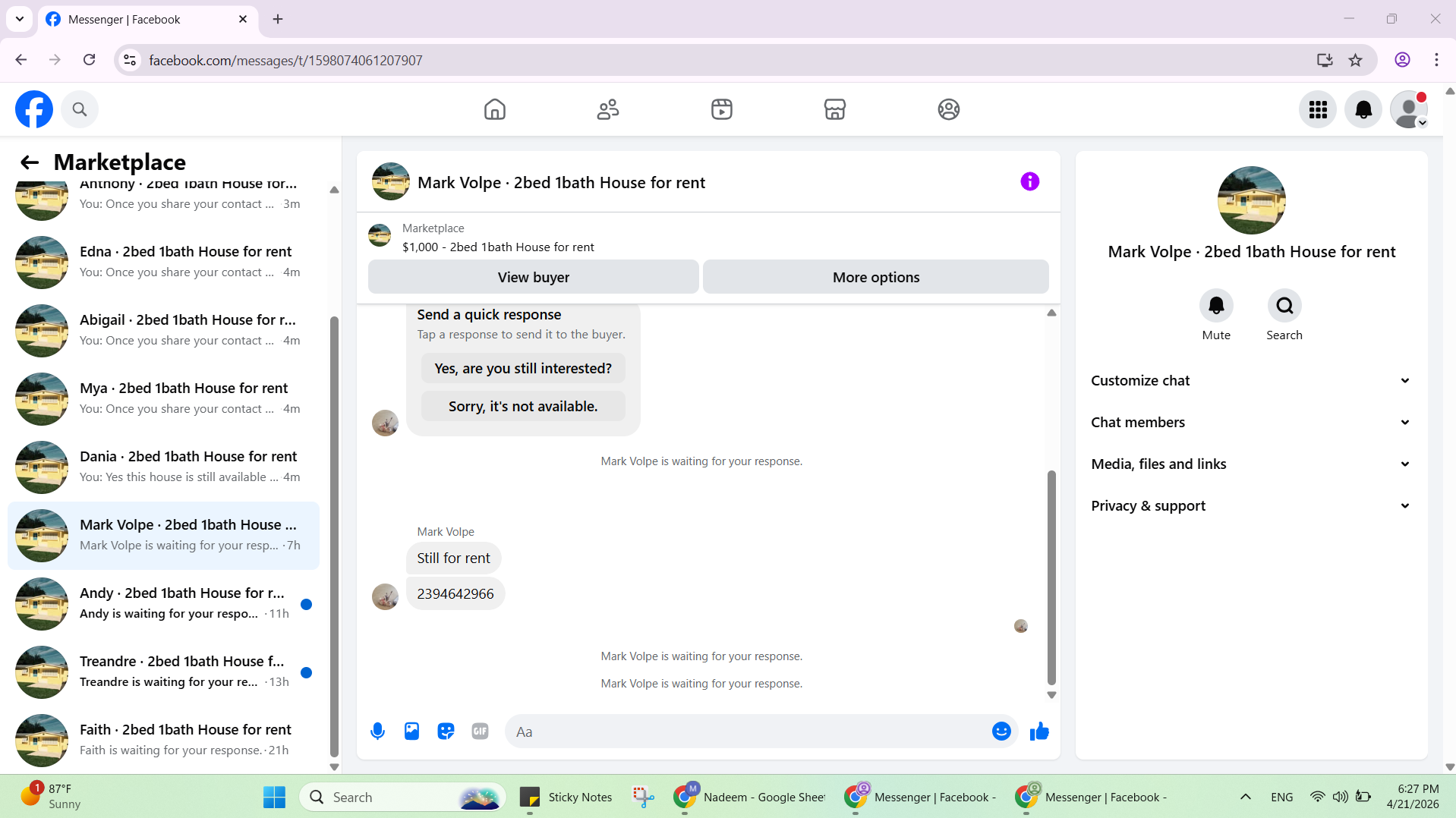1456x818 pixels.
Task: Open the Edna conversation
Action: (163, 262)
